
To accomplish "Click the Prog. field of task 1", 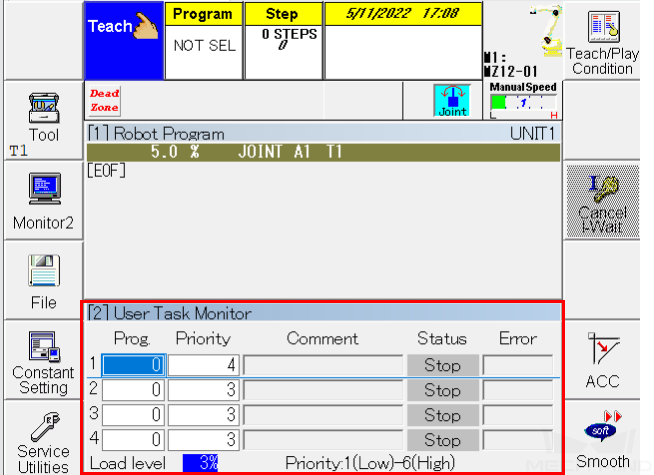I will pos(134,365).
